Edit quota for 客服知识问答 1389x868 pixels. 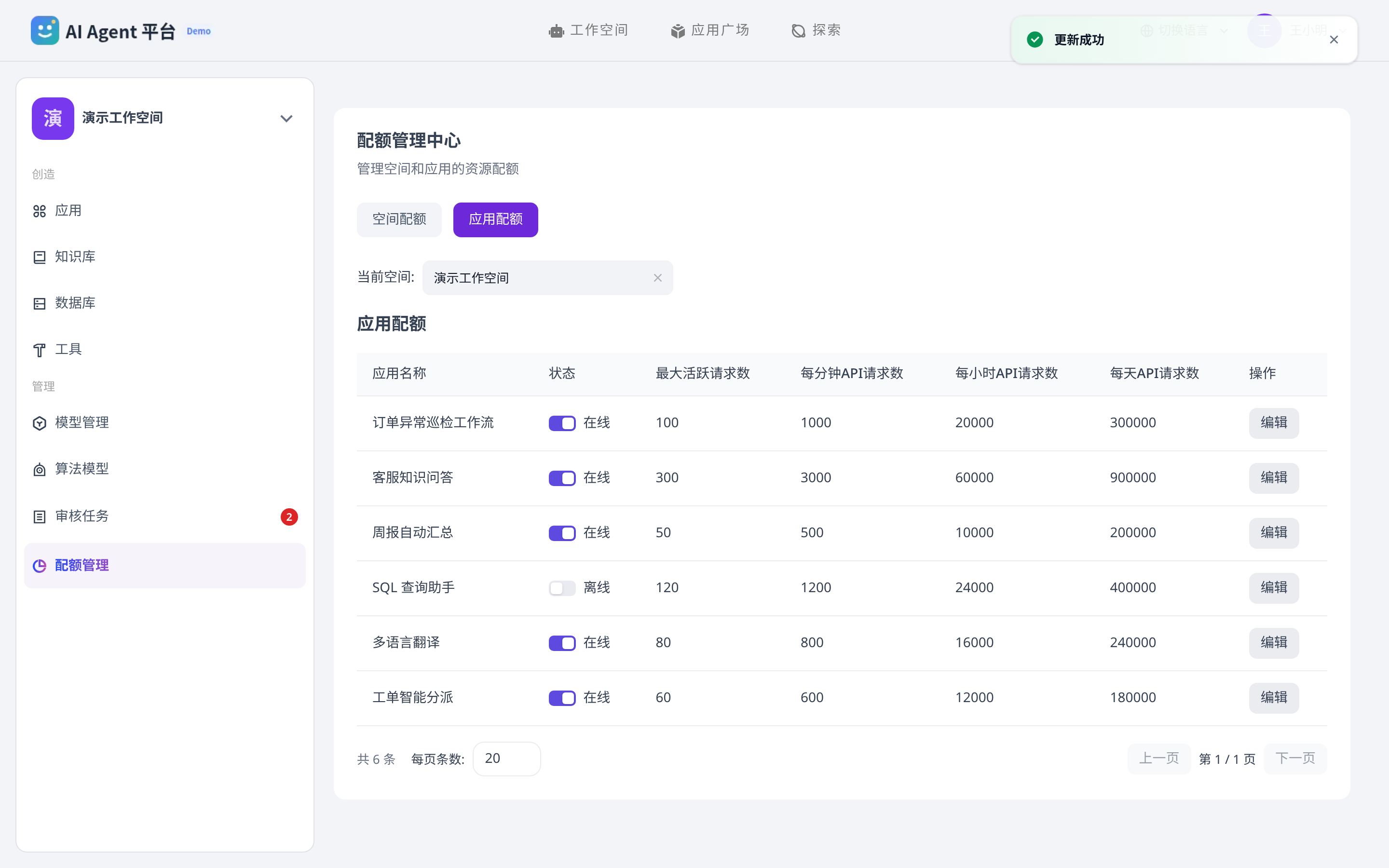pos(1274,477)
